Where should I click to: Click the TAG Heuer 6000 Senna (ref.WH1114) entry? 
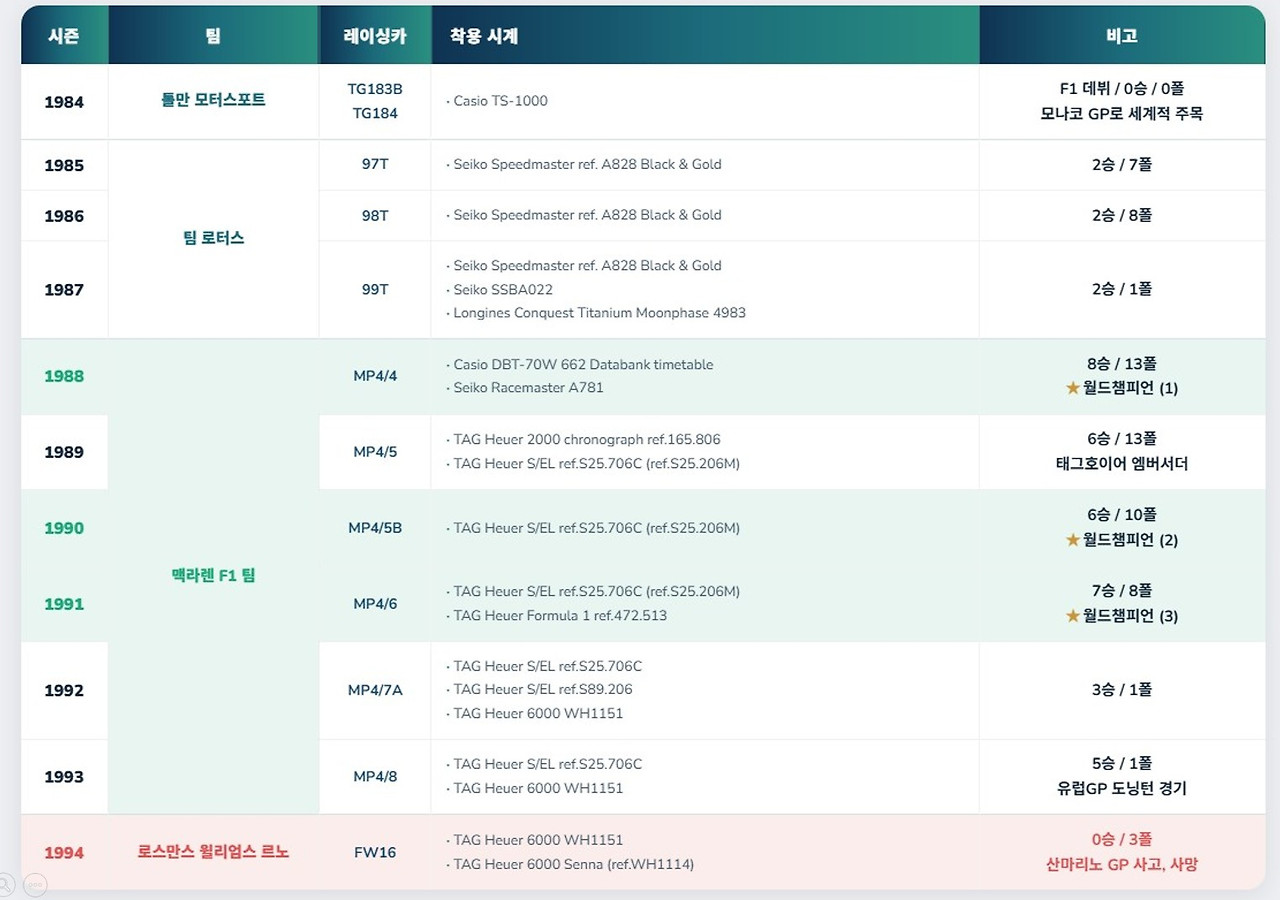570,864
